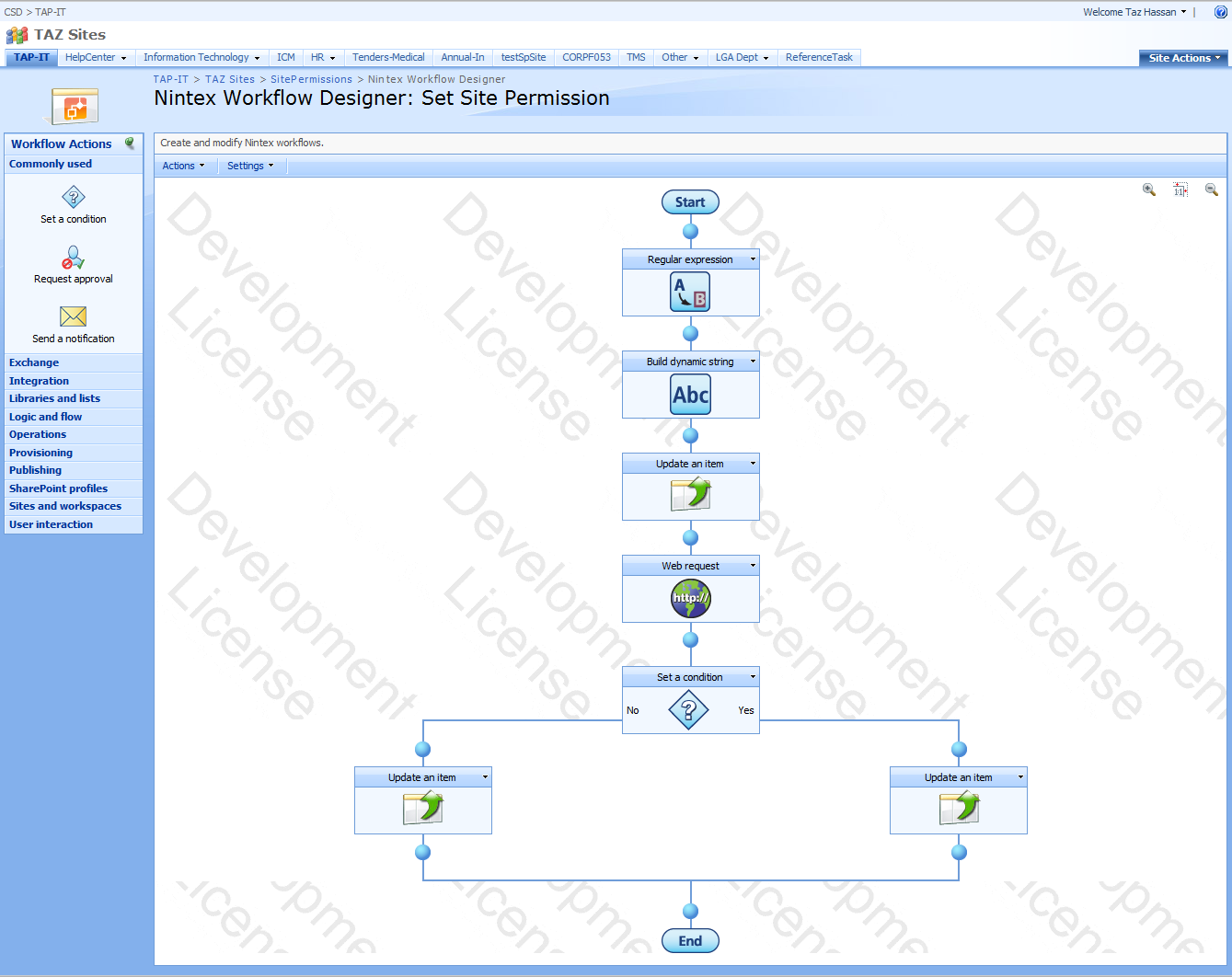
Task: Expand the Provisioning actions category
Action: tap(74, 453)
